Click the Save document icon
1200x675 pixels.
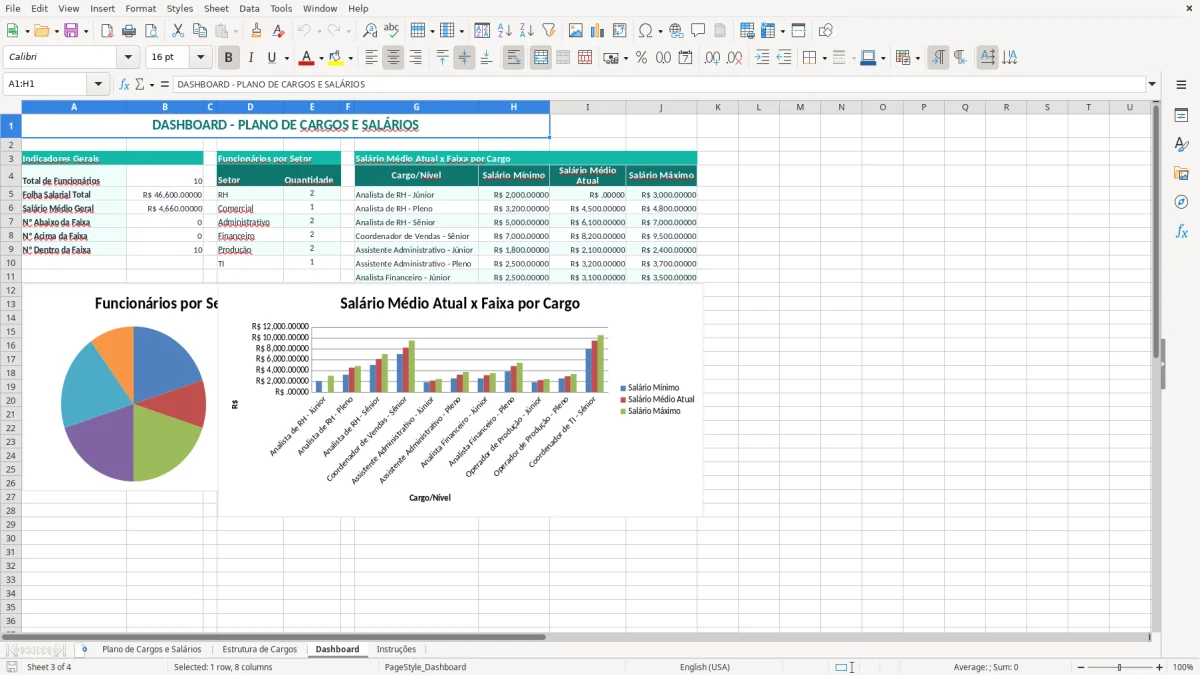pyautogui.click(x=71, y=31)
